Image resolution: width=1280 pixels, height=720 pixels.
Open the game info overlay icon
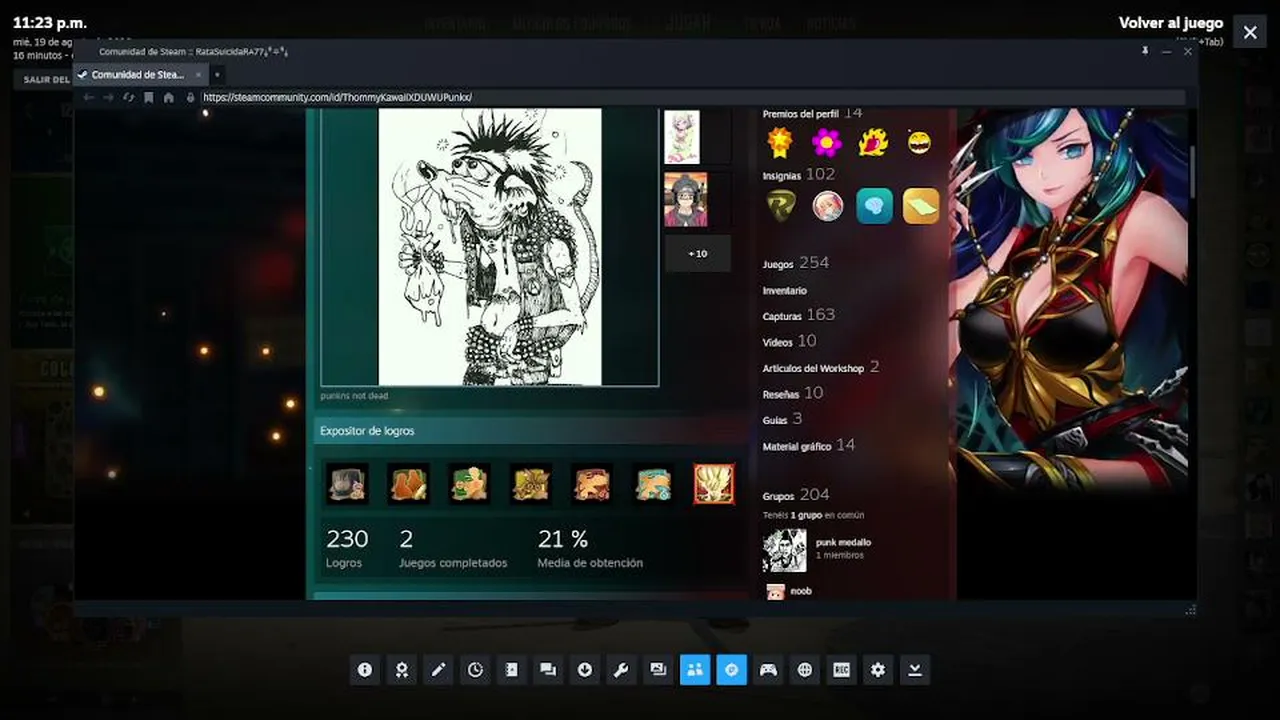(x=365, y=670)
